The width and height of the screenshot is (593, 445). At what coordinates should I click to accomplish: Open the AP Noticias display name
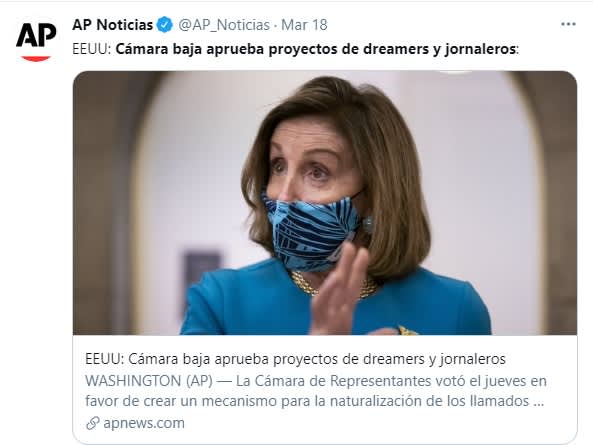point(112,25)
